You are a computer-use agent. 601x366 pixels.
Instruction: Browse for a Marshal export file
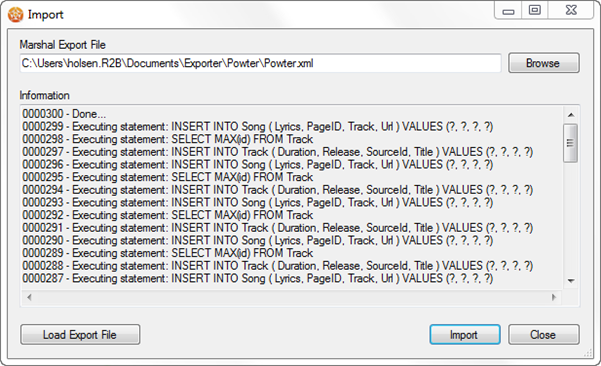coord(544,63)
